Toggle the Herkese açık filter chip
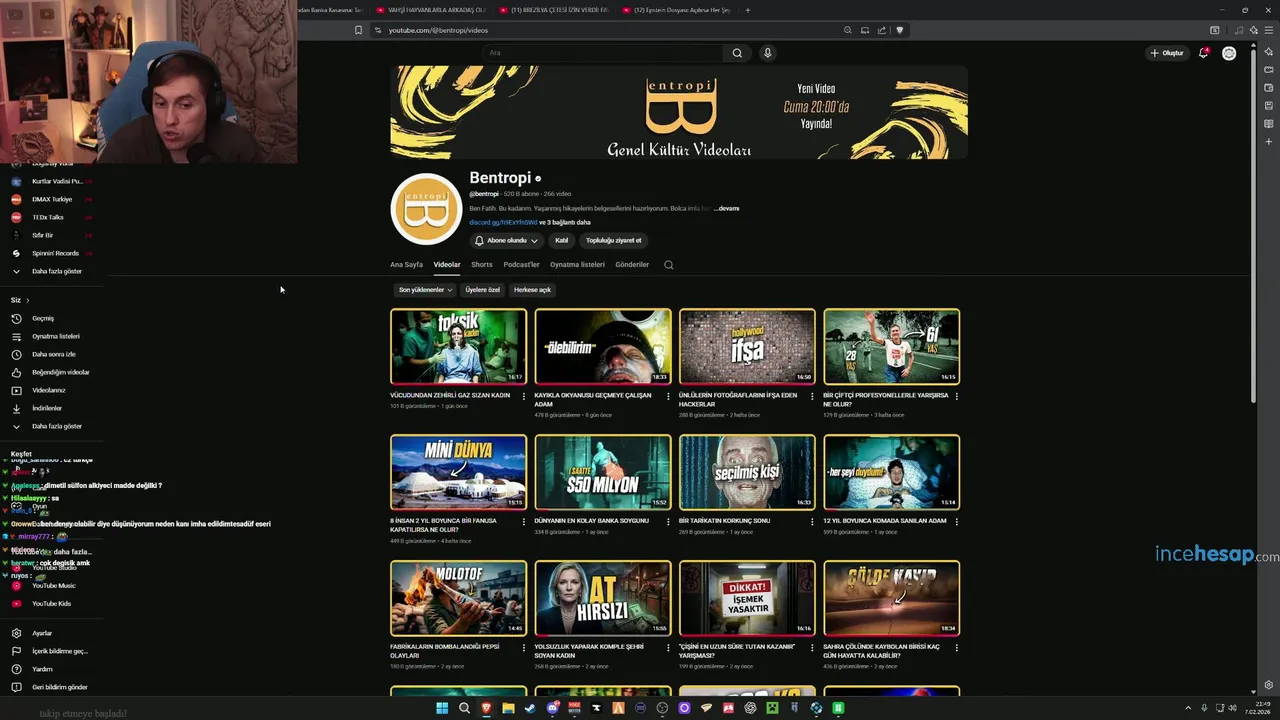Image resolution: width=1280 pixels, height=720 pixels. (532, 290)
